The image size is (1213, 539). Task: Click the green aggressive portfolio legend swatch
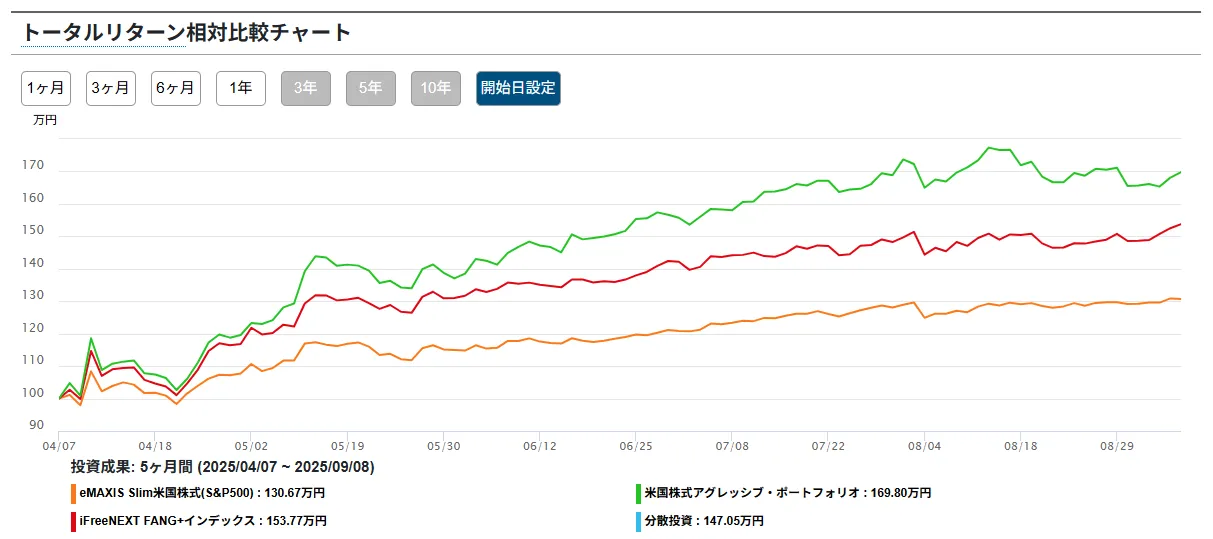(638, 493)
